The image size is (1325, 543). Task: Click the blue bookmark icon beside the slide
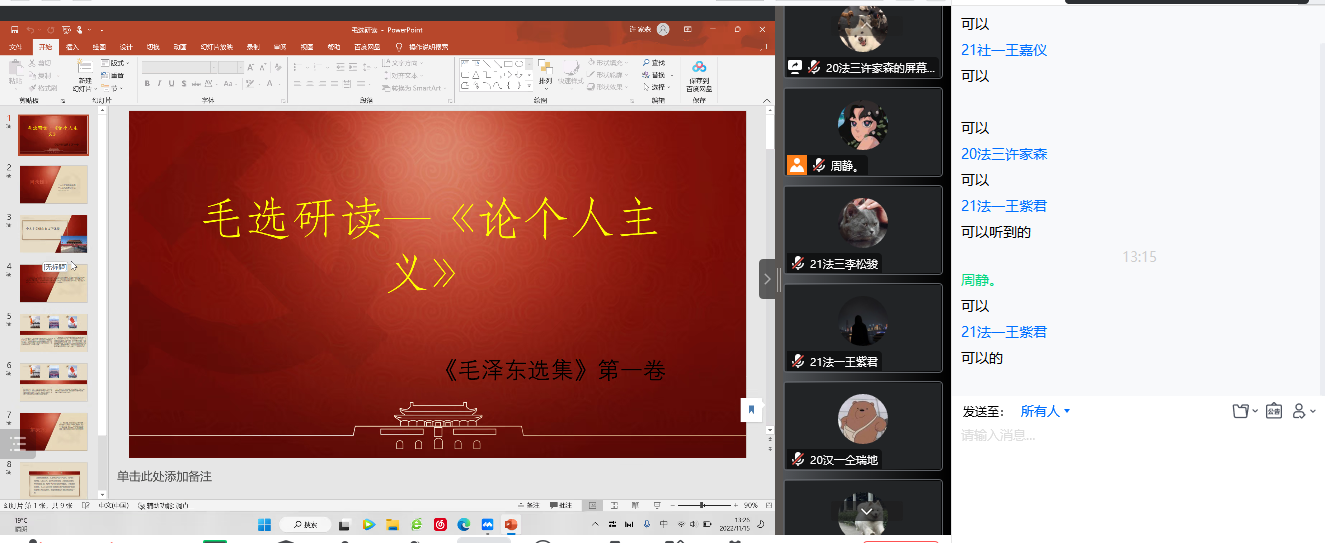(751, 409)
